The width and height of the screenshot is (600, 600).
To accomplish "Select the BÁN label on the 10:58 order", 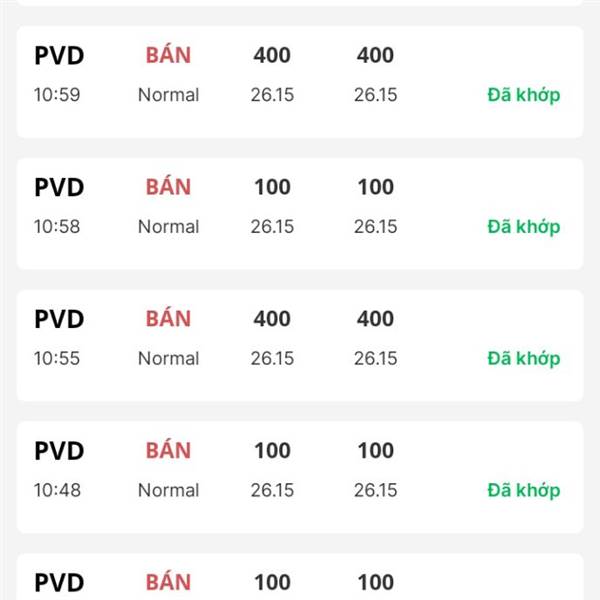I will pyautogui.click(x=168, y=187).
